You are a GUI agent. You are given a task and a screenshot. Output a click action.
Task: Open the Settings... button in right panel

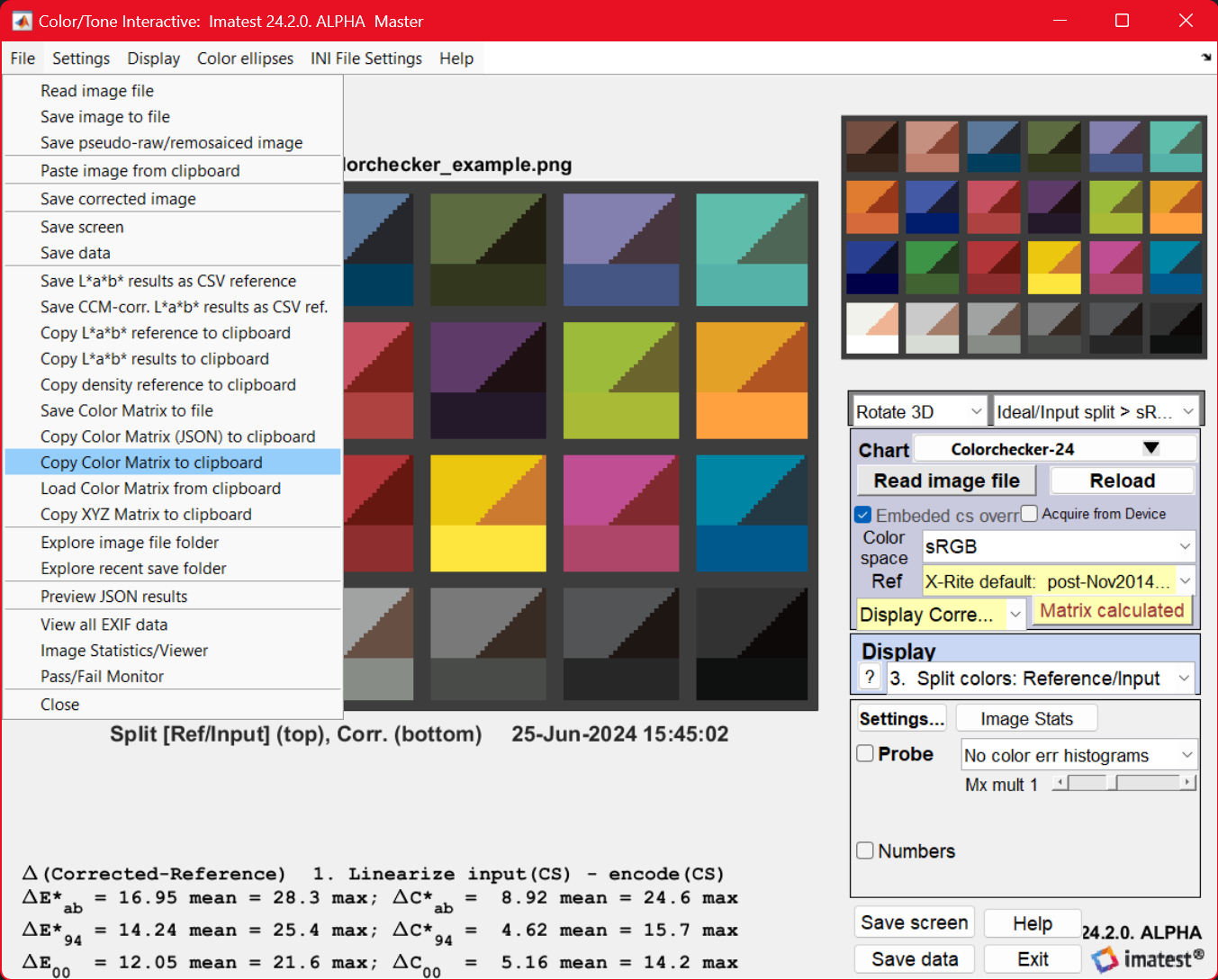click(901, 718)
